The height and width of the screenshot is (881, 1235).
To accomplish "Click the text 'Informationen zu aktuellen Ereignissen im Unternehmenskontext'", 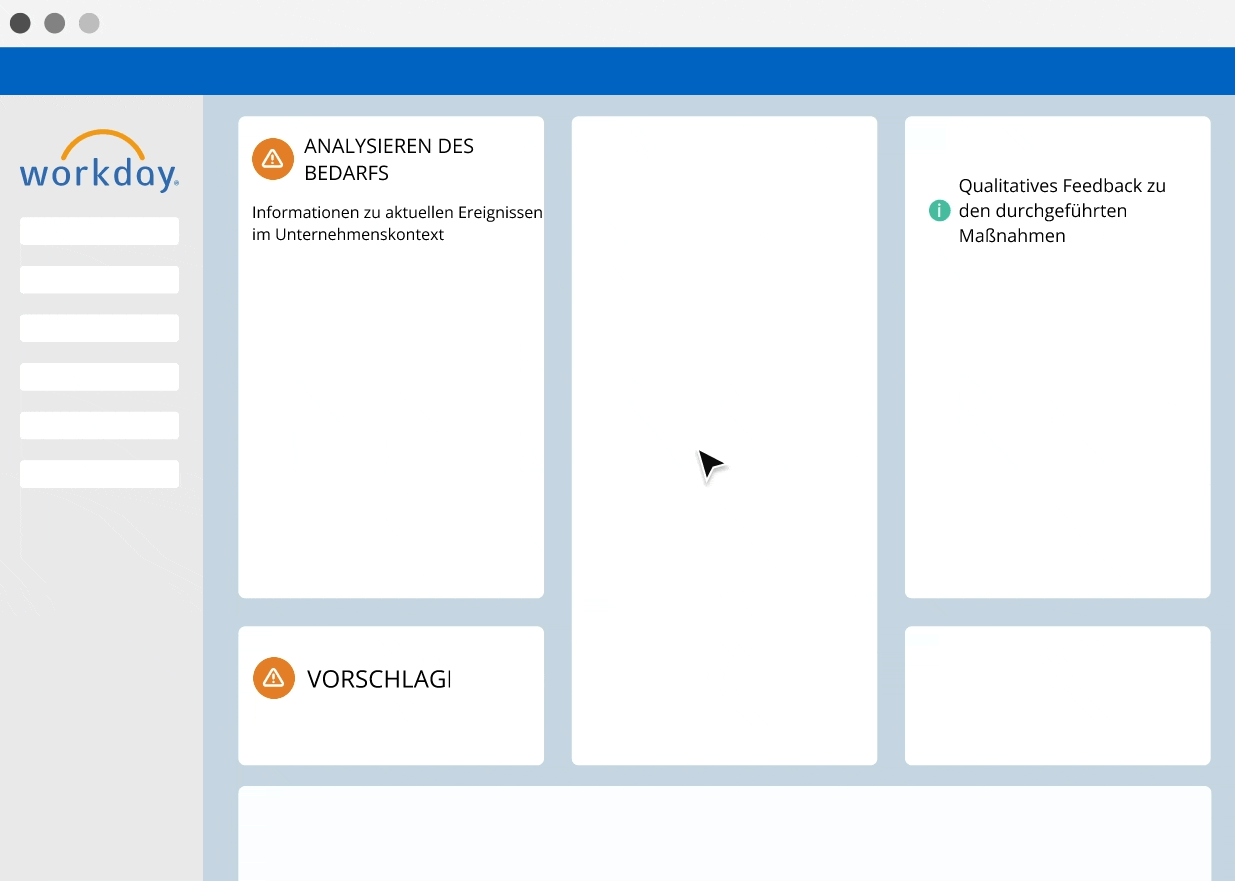I will pos(397,224).
